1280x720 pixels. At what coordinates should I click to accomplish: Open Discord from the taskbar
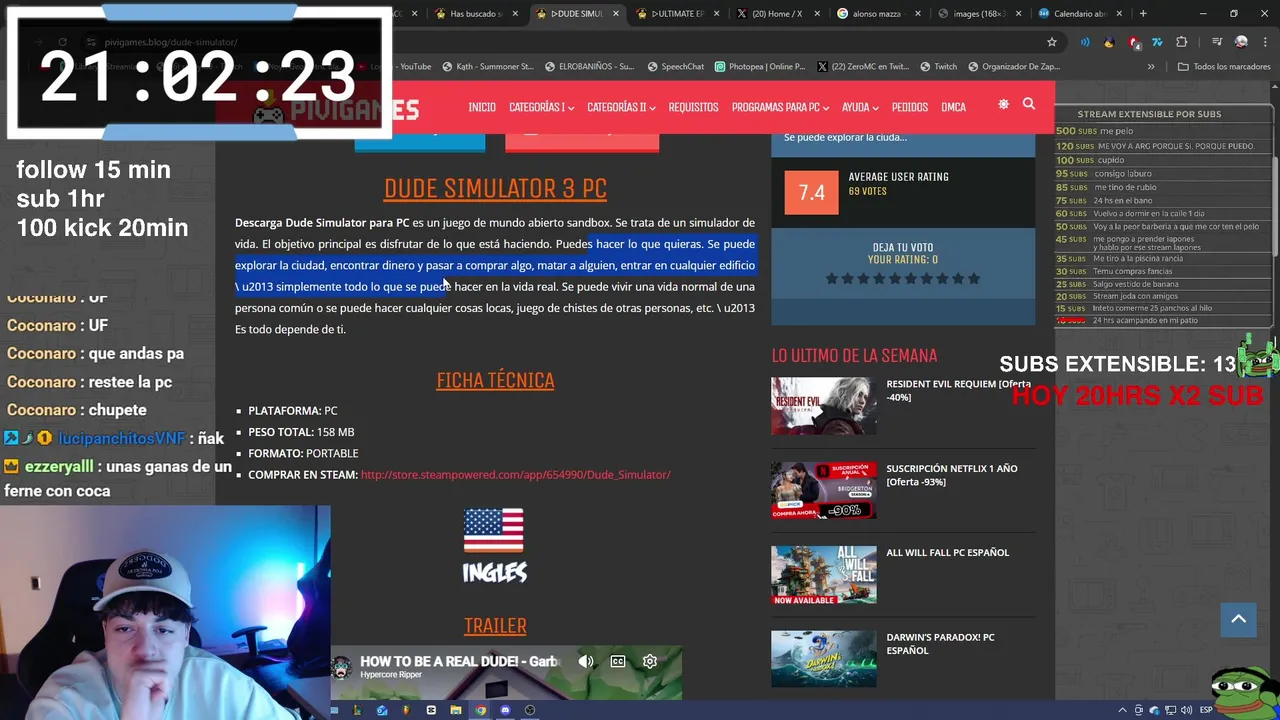505,710
